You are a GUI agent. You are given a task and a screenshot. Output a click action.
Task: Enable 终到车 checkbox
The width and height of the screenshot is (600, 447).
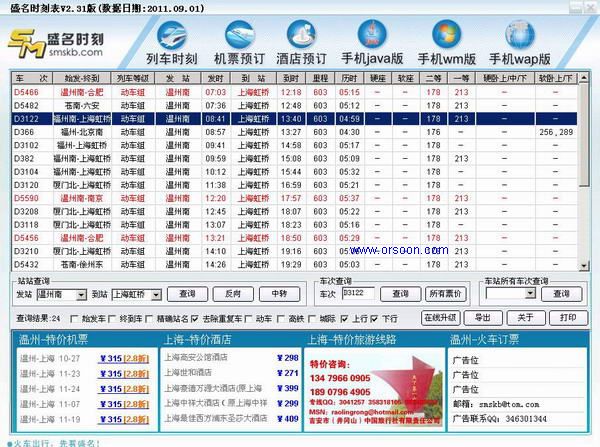coord(112,319)
